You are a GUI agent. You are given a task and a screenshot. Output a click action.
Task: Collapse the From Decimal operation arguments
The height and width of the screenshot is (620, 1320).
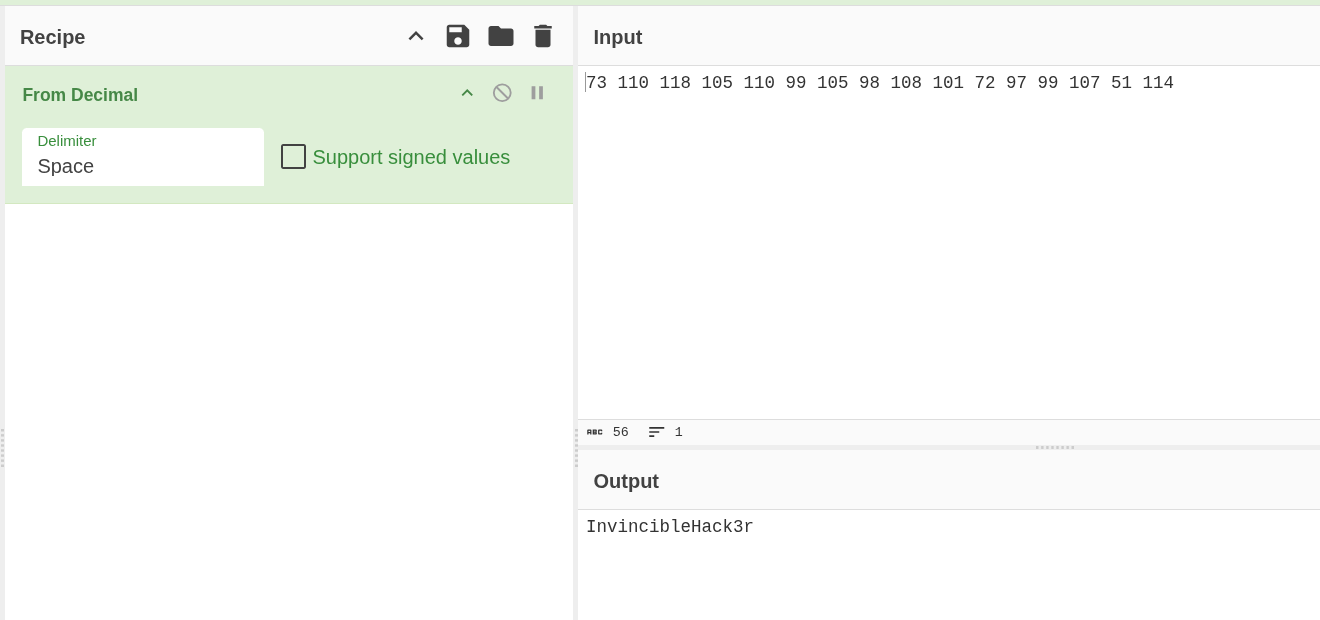point(467,93)
